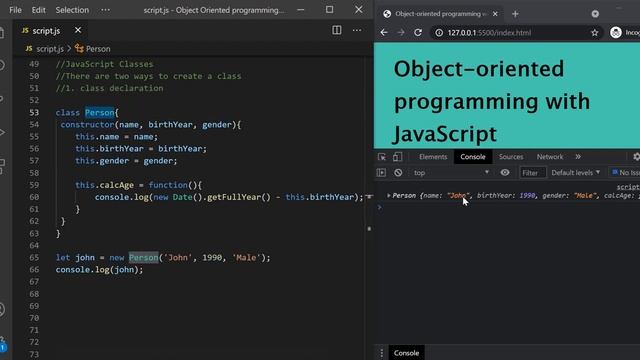Focus the console Filter field
Viewport: 640px width, 360px height.
[x=533, y=173]
